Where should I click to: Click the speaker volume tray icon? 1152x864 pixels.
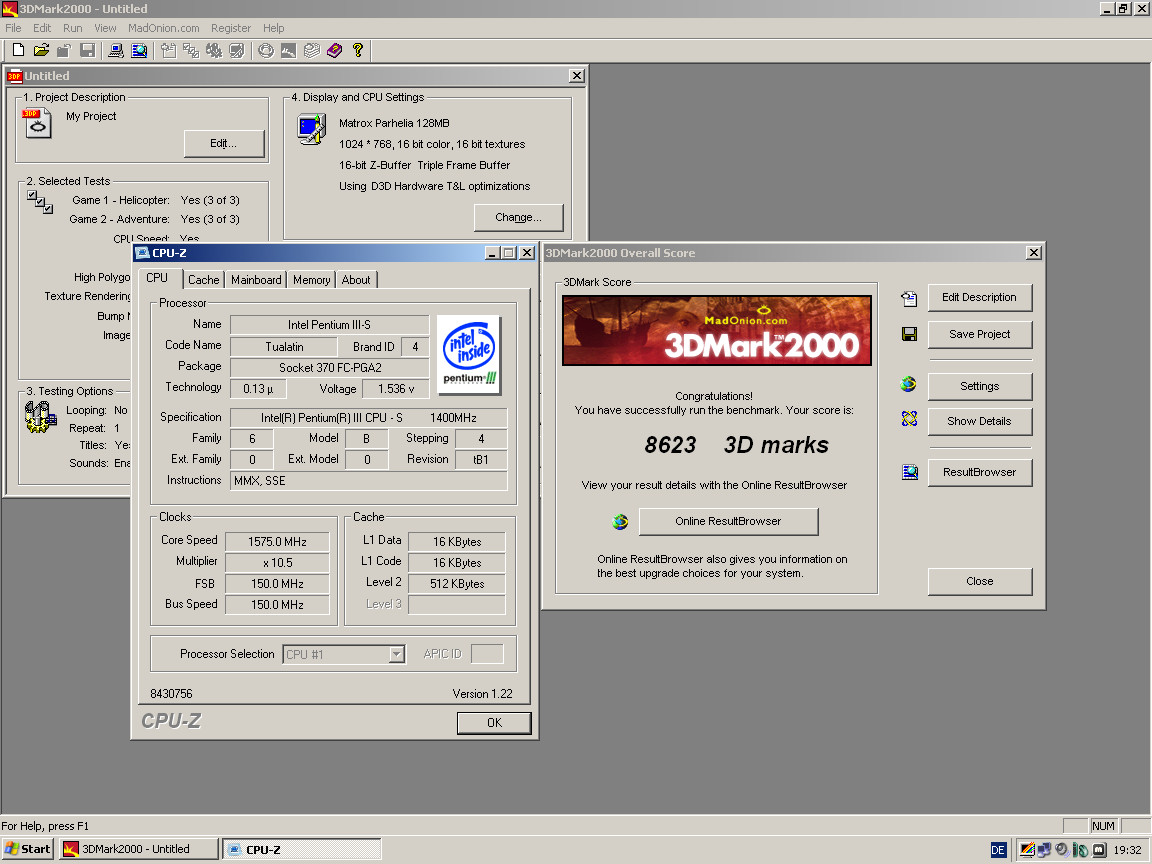[1062, 850]
